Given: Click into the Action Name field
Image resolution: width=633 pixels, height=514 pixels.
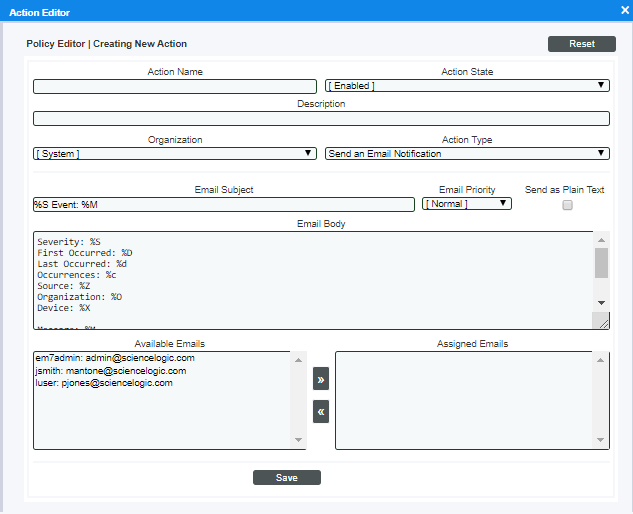Looking at the screenshot, I should click(175, 86).
